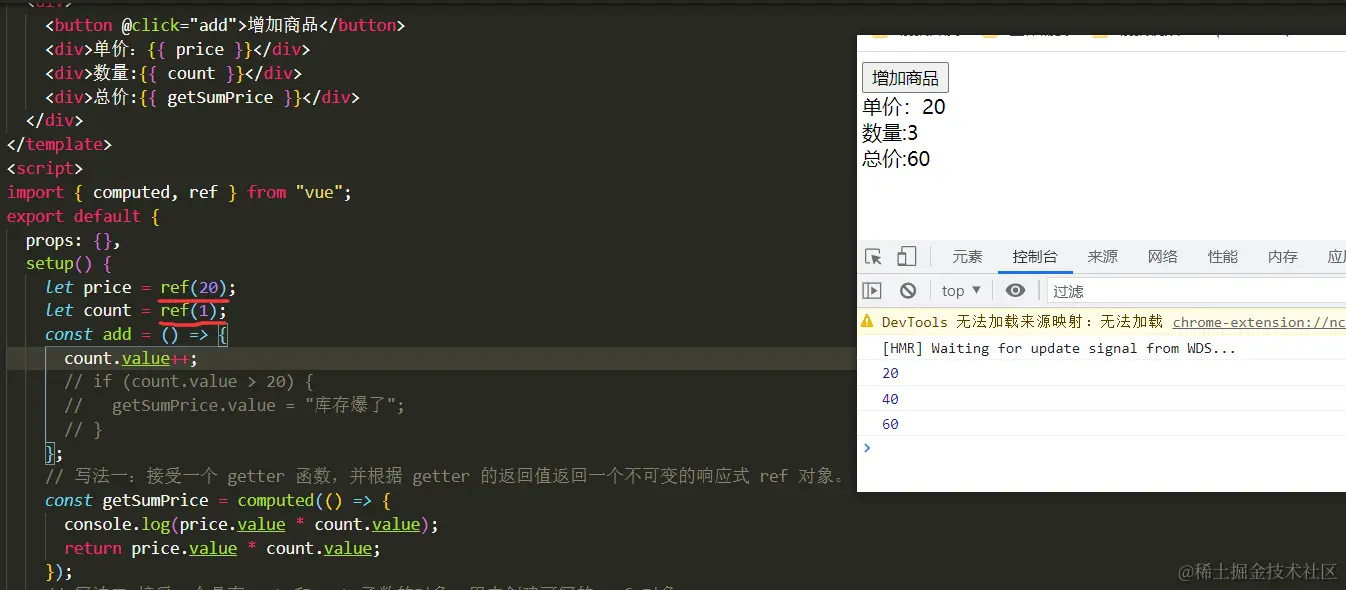Select the console log line showing 60
1346x590 pixels.
(890, 423)
